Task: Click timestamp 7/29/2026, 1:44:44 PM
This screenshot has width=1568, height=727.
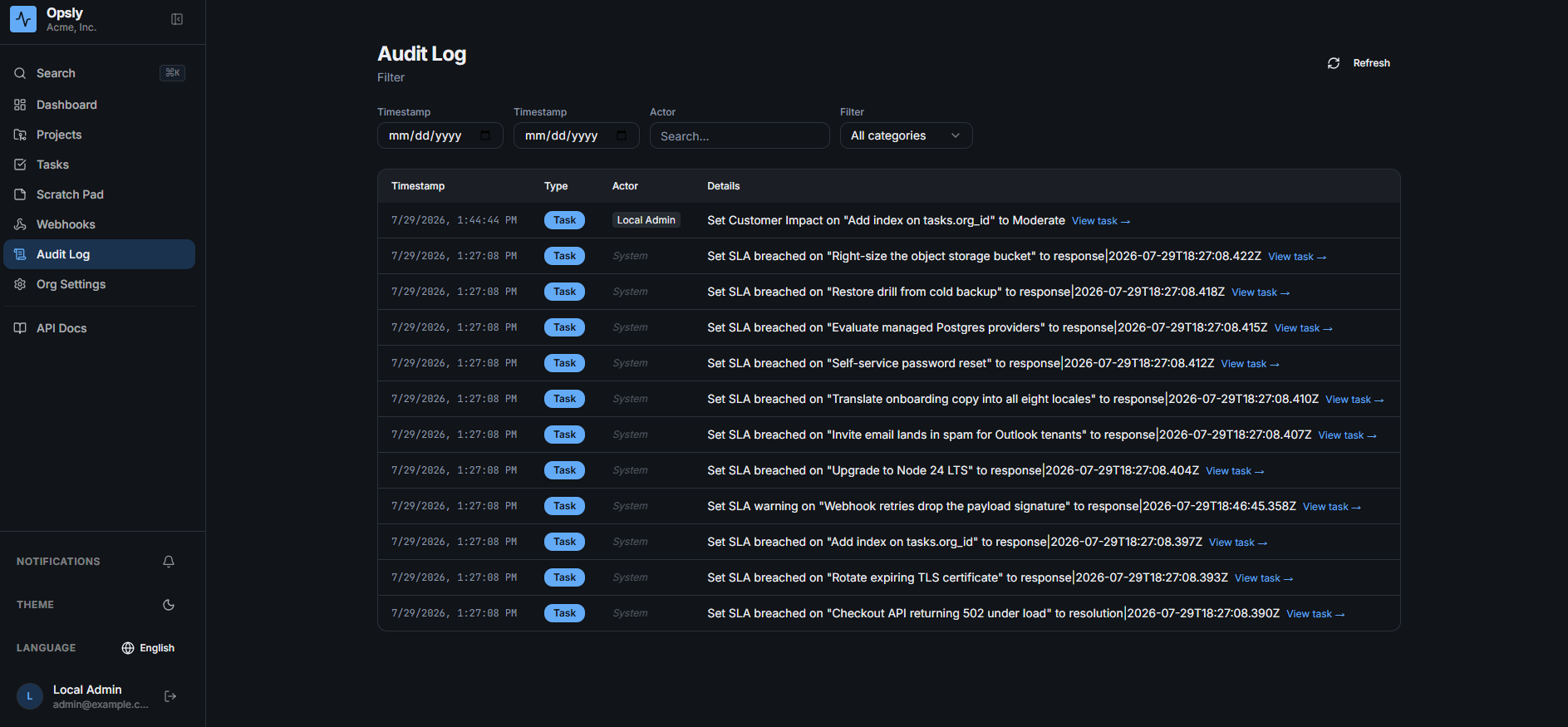Action: tap(455, 220)
